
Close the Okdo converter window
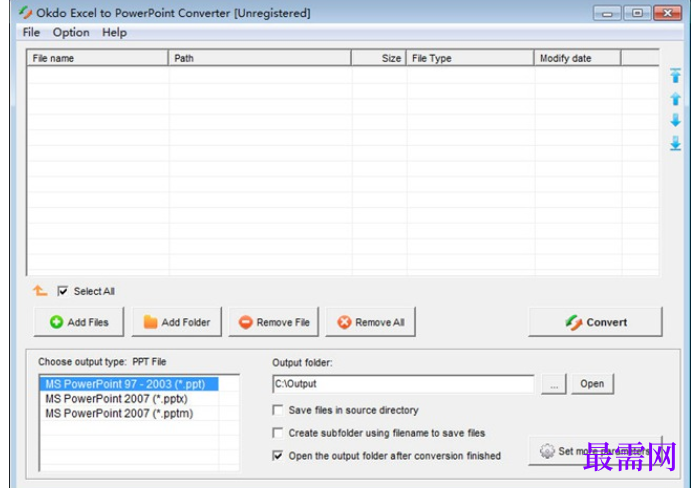click(668, 13)
